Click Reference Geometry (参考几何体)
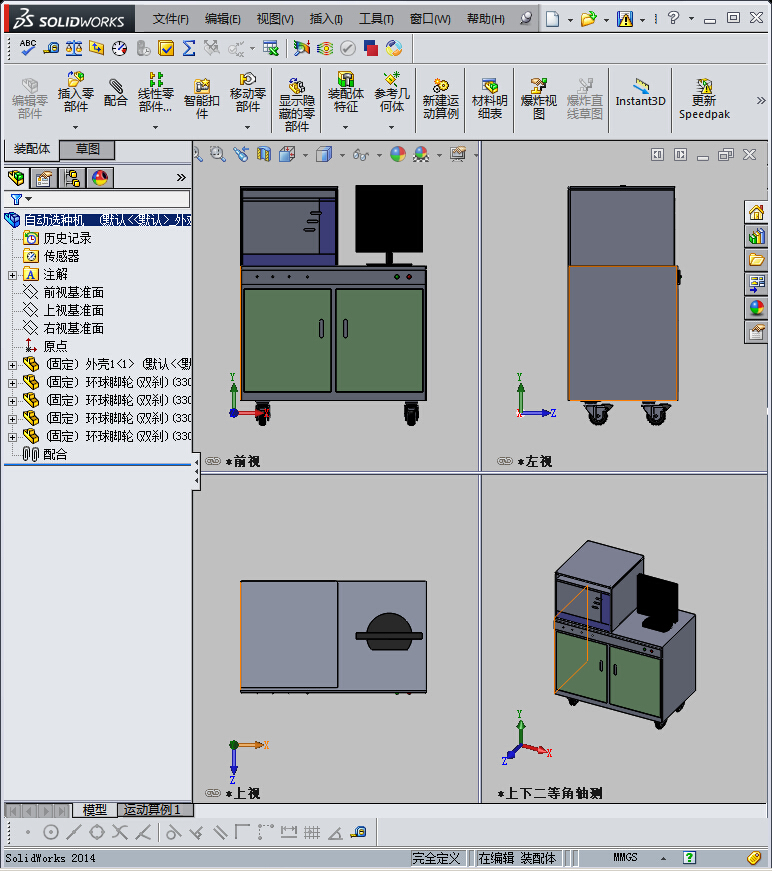Viewport: 772px width, 871px height. [392, 93]
